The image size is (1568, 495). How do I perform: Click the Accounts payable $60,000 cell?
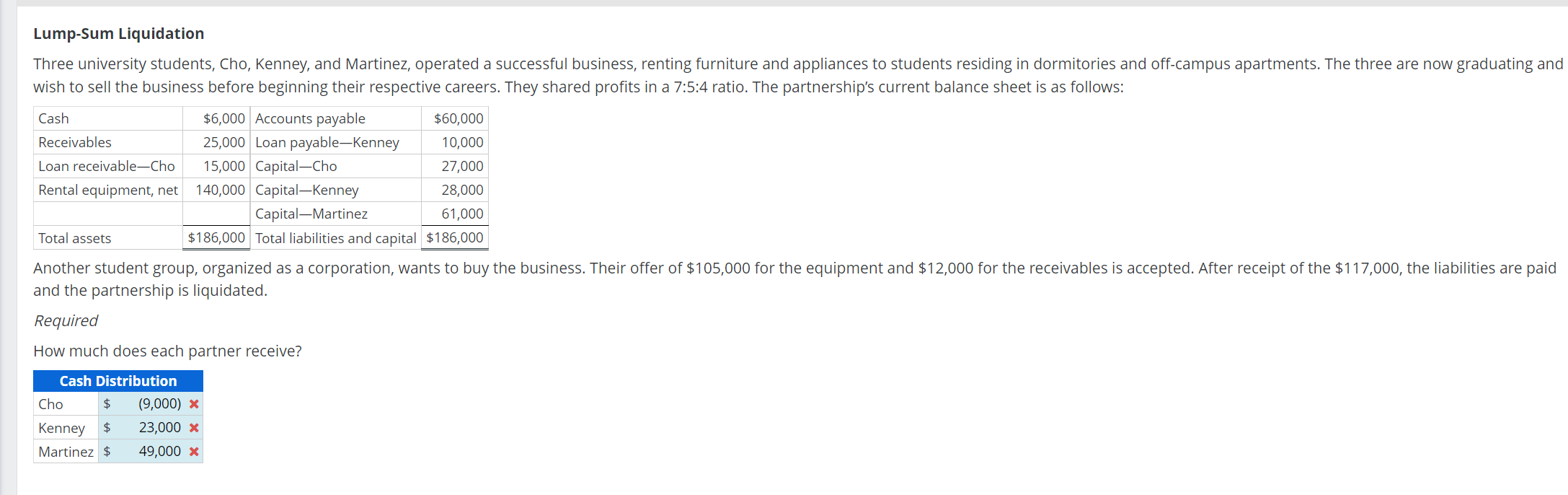coord(455,118)
